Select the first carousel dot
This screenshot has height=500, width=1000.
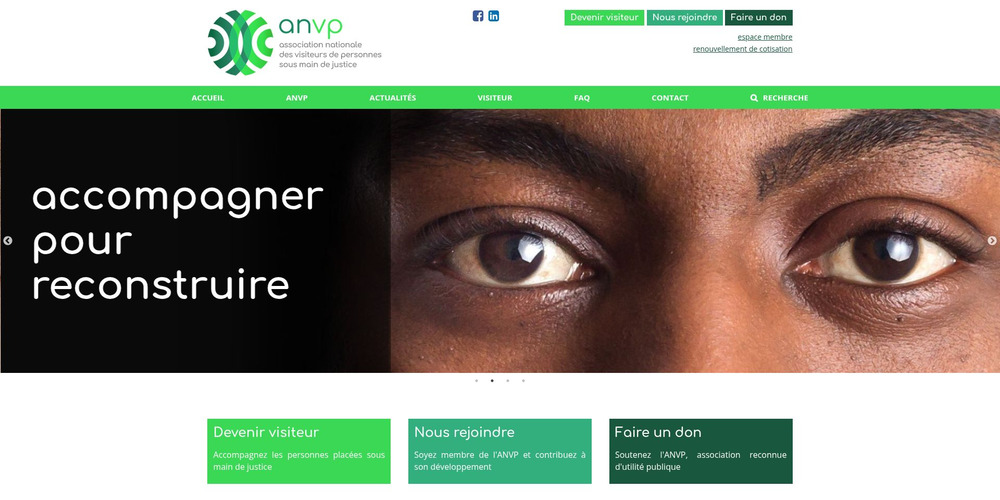[x=476, y=381]
